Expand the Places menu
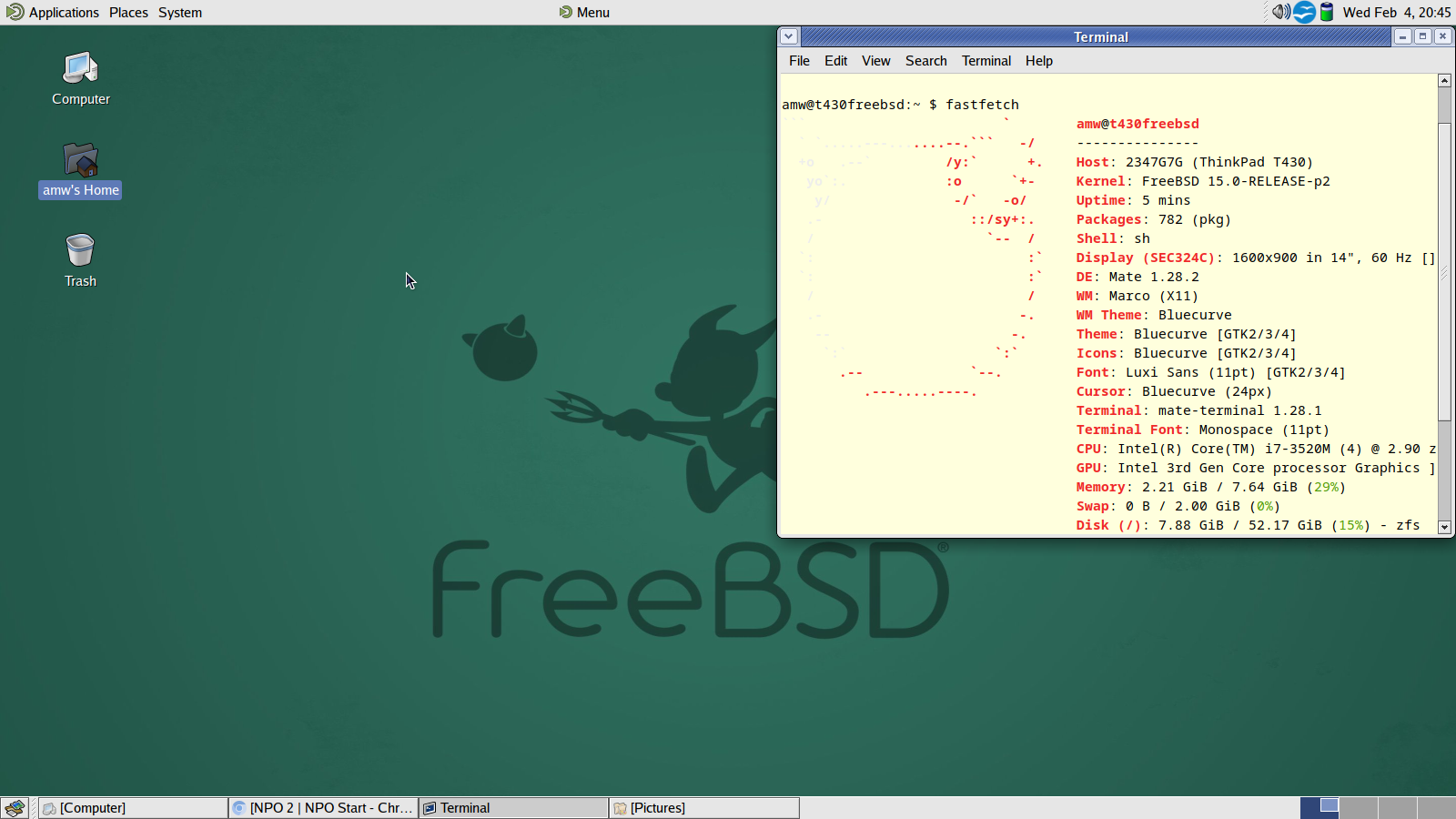 [128, 13]
